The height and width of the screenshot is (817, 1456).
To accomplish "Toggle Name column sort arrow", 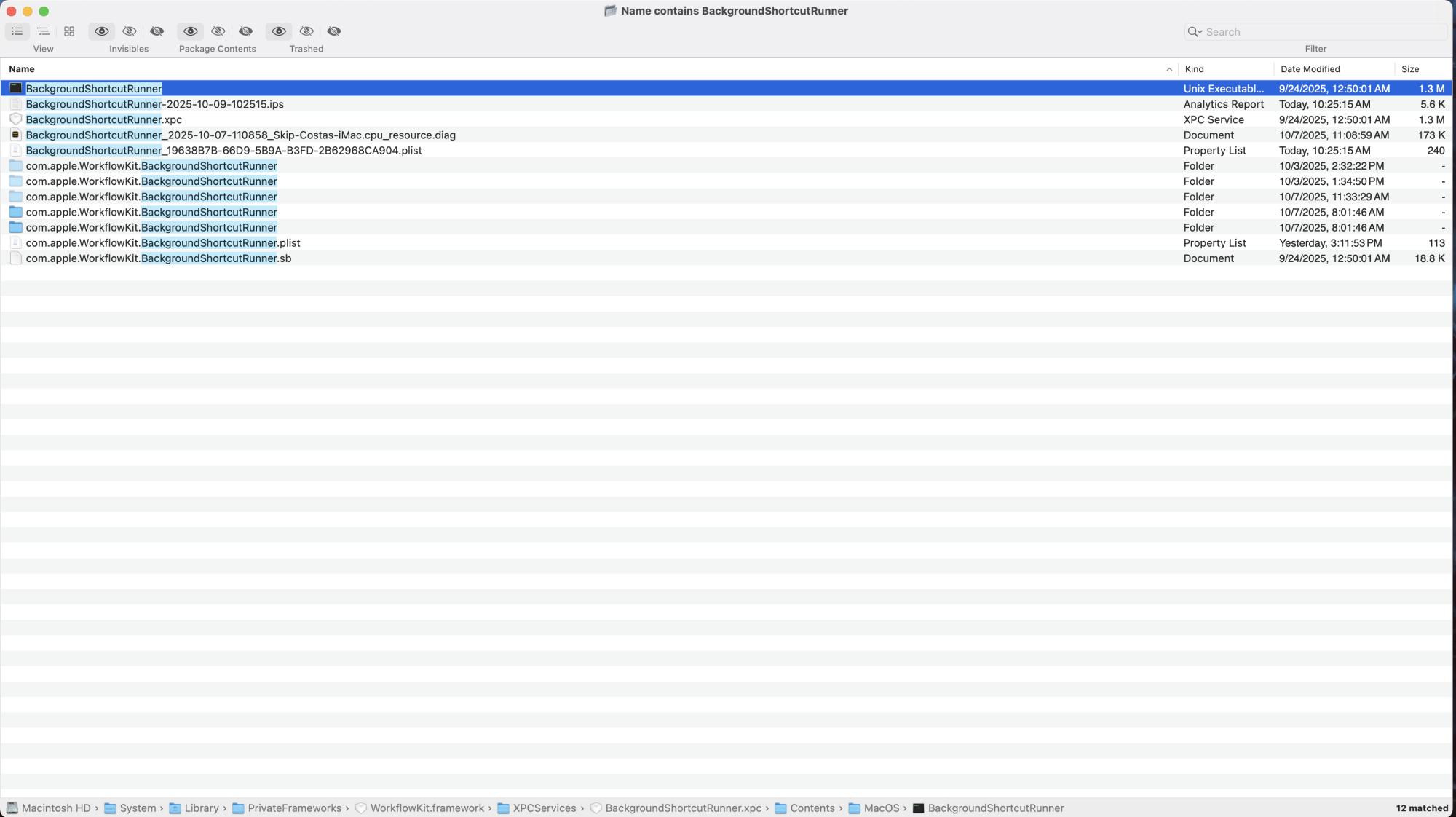I will coord(1169,69).
